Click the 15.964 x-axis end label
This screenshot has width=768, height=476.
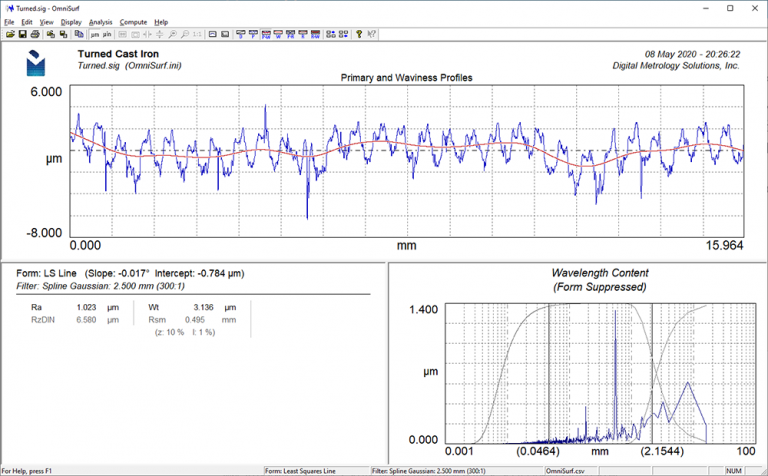(724, 245)
